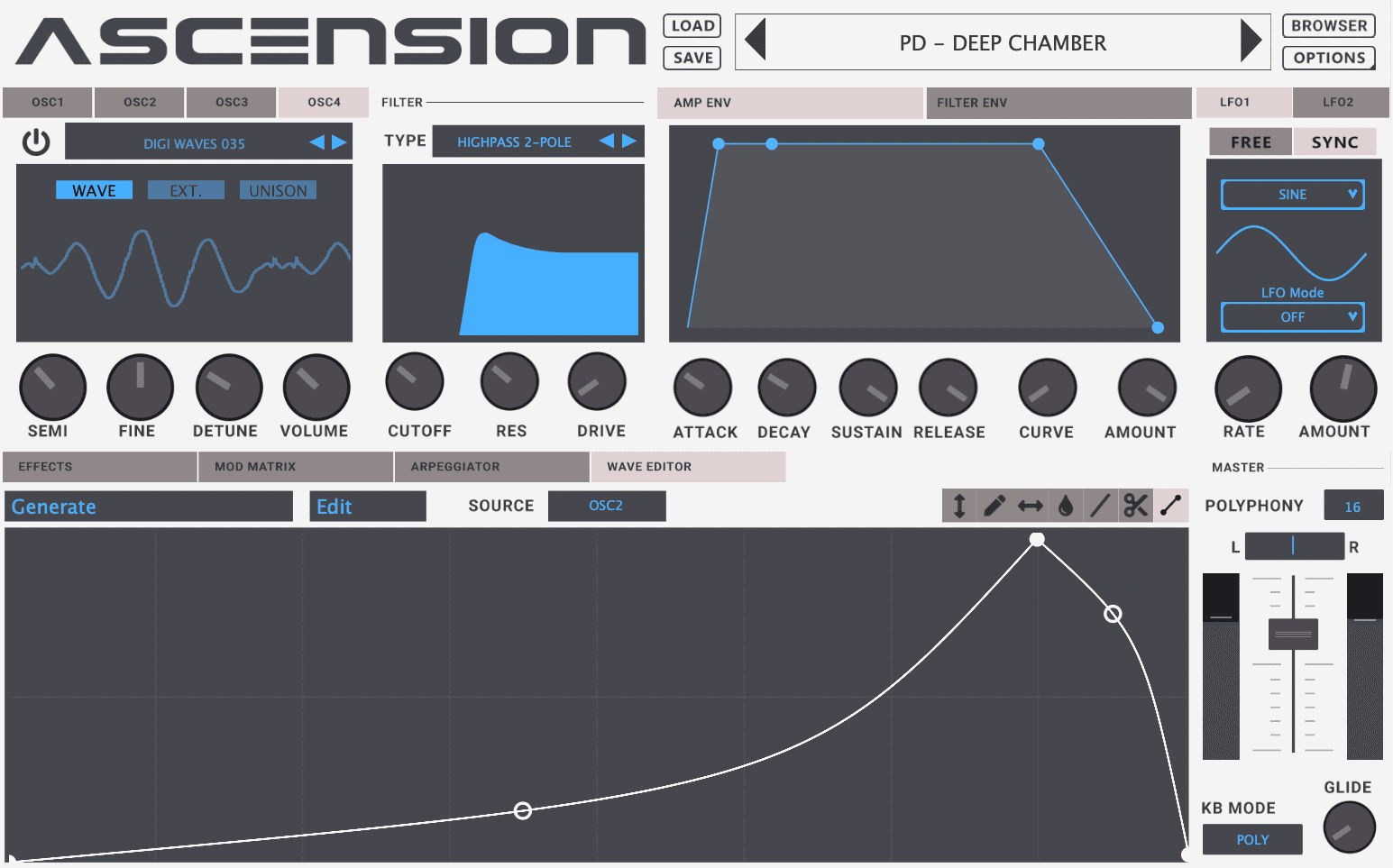The width and height of the screenshot is (1393, 868).
Task: Open the PD – DEEP CHAMBER preset list
Action: (1003, 42)
